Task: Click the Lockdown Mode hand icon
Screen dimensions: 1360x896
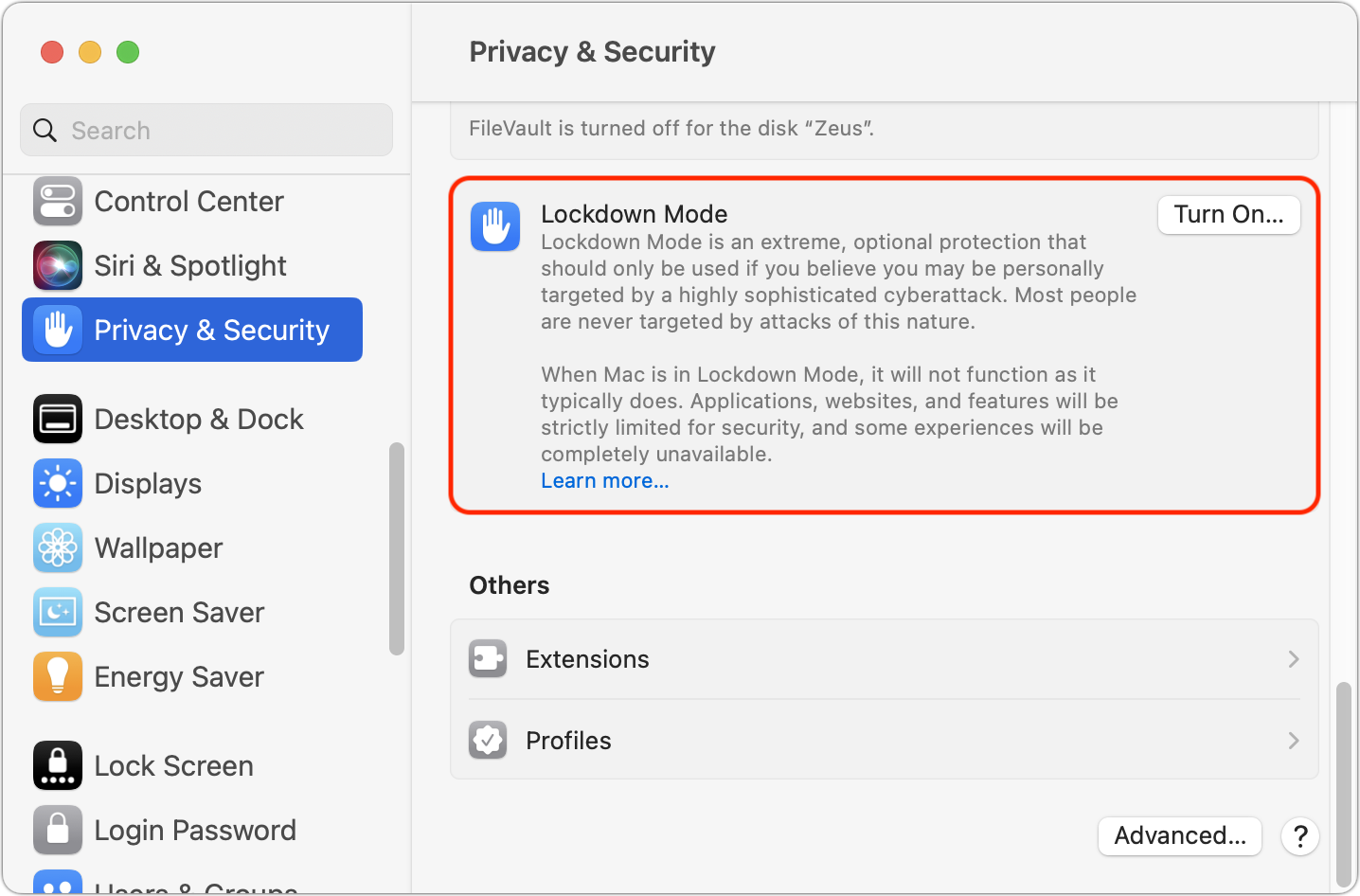Action: [495, 226]
